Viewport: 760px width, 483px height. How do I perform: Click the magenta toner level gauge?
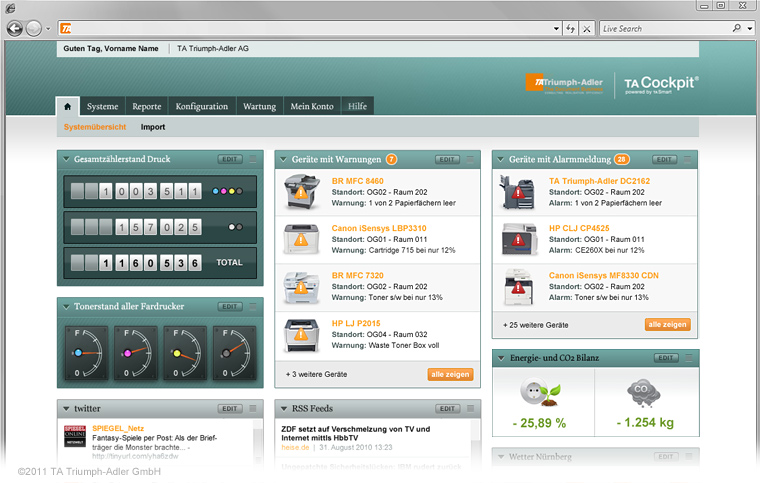click(x=136, y=353)
